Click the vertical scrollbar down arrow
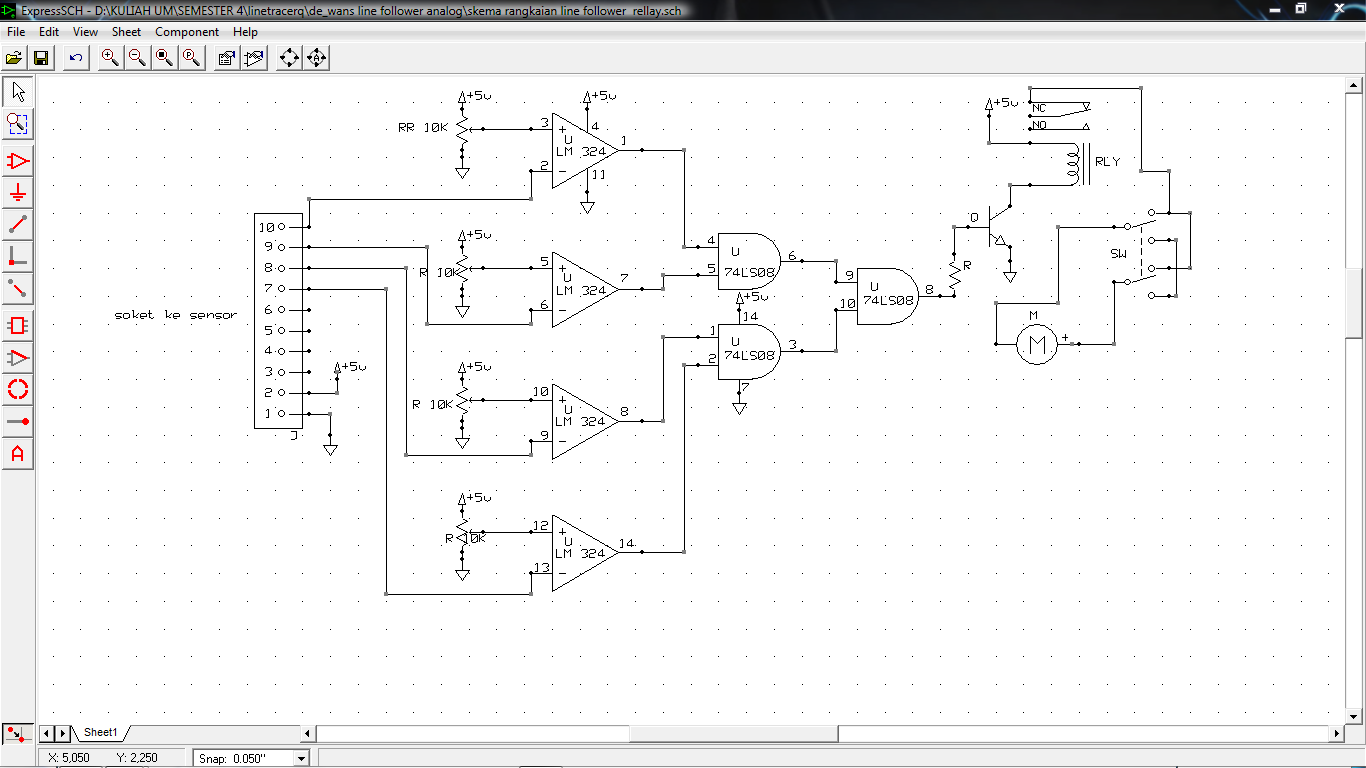1366x768 pixels. pyautogui.click(x=1355, y=716)
